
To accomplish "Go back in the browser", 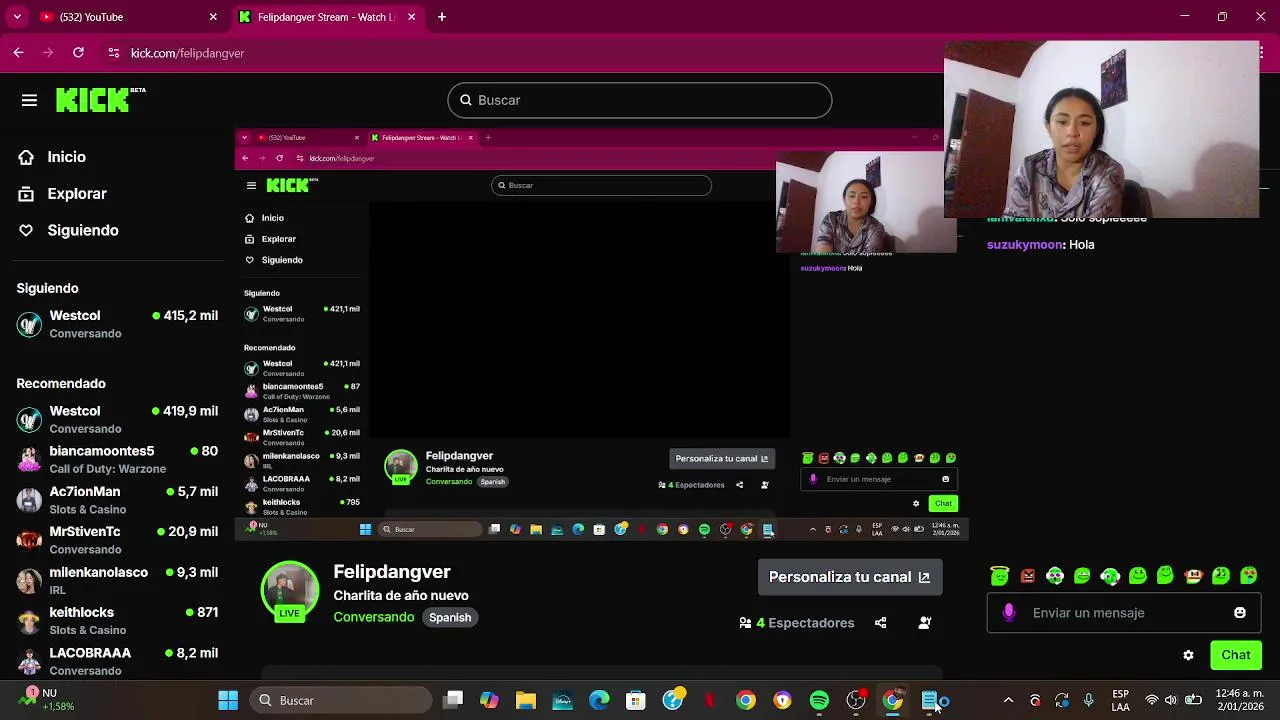I will pyautogui.click(x=19, y=53).
